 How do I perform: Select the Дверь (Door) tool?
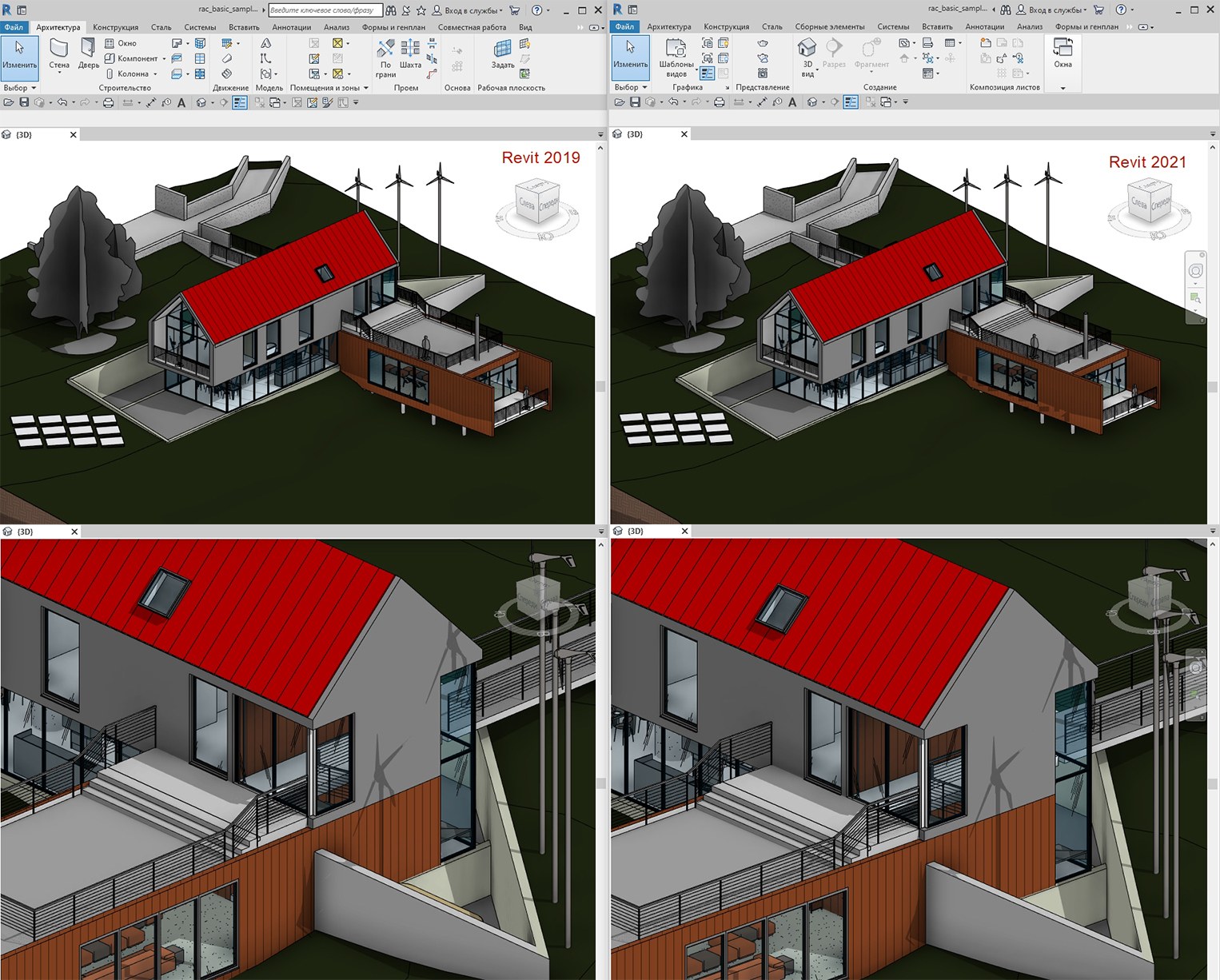point(88,54)
